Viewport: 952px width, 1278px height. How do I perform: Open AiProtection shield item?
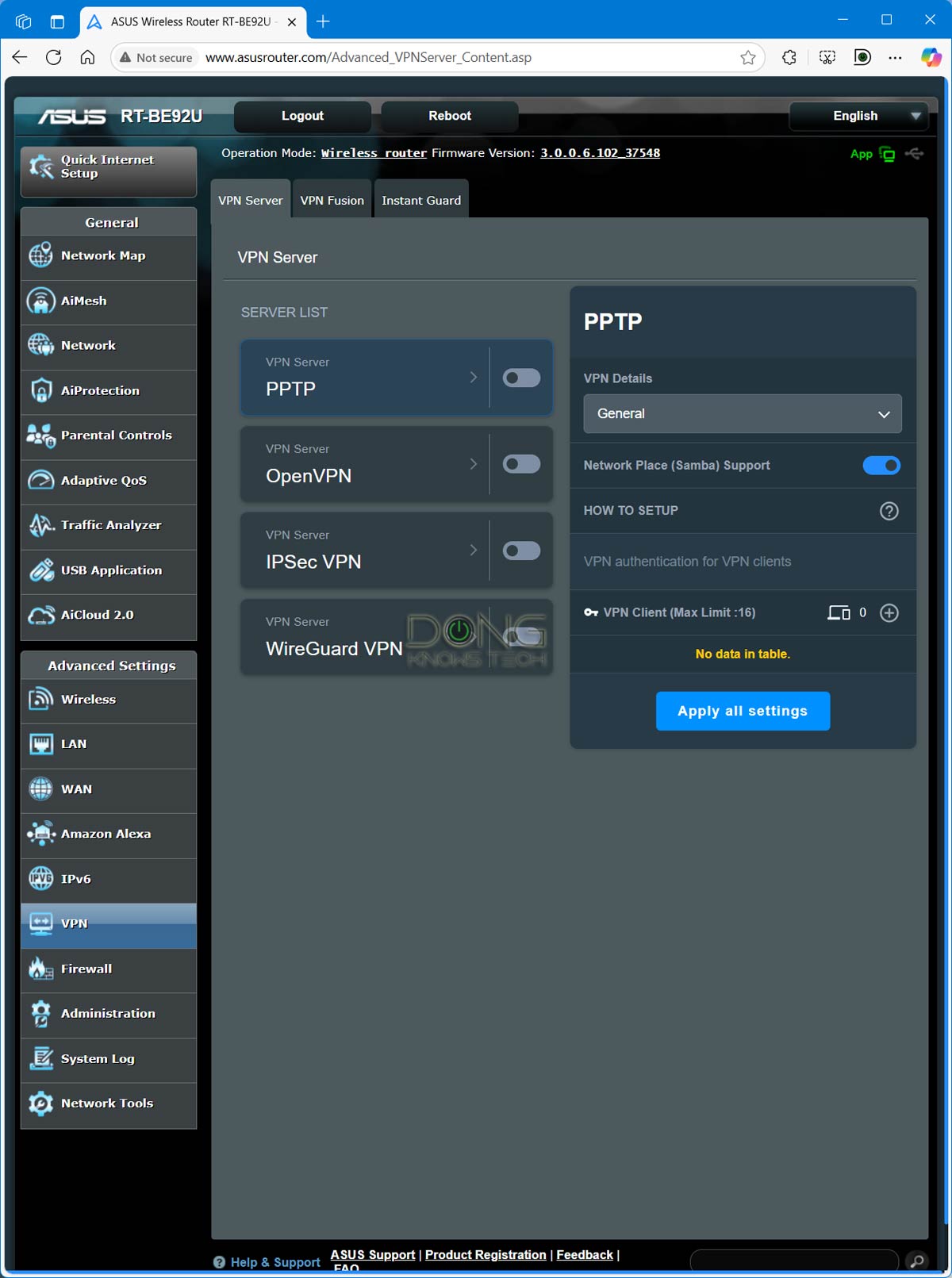coord(109,391)
